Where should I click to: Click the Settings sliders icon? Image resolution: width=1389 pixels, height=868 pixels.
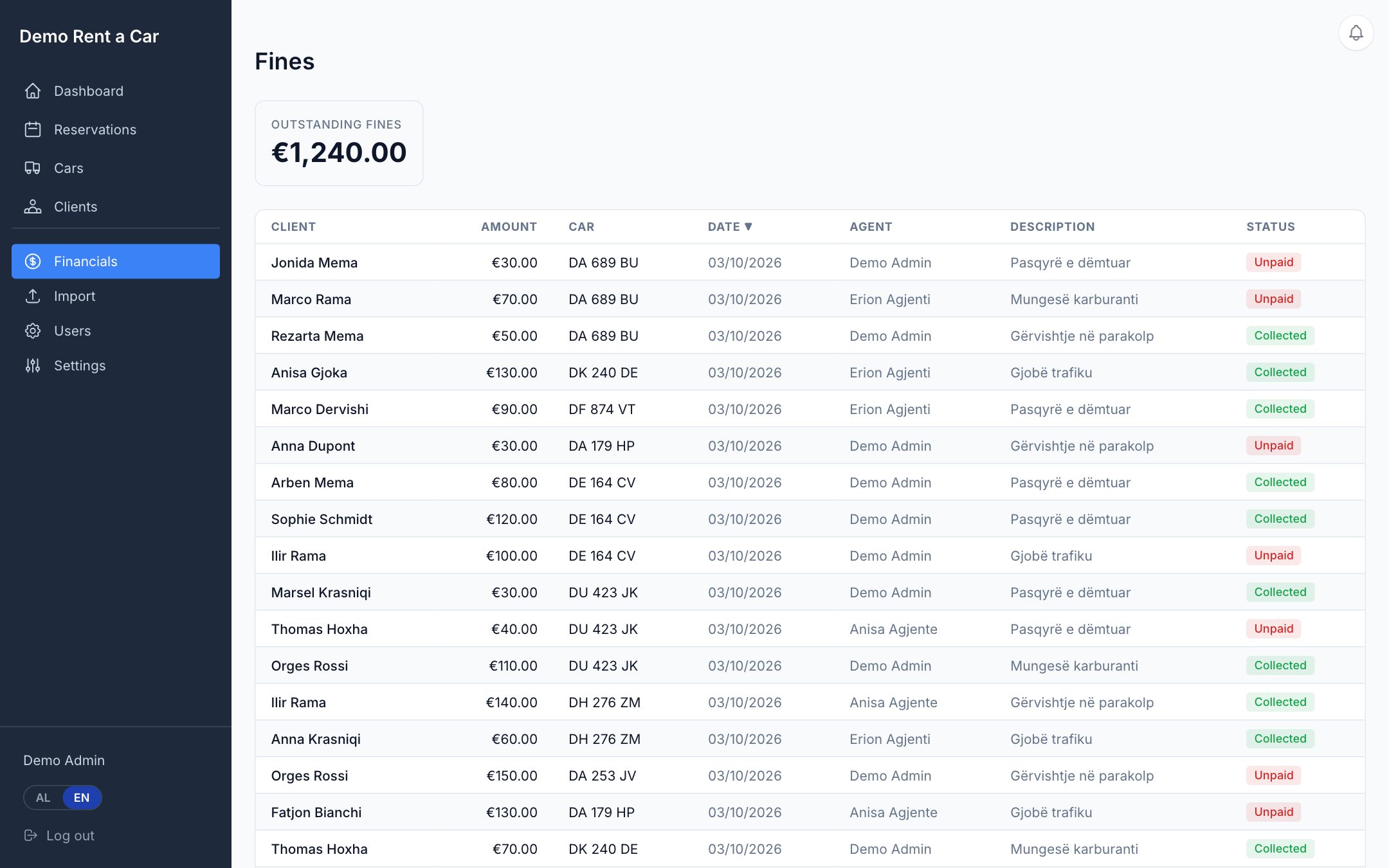click(x=33, y=366)
